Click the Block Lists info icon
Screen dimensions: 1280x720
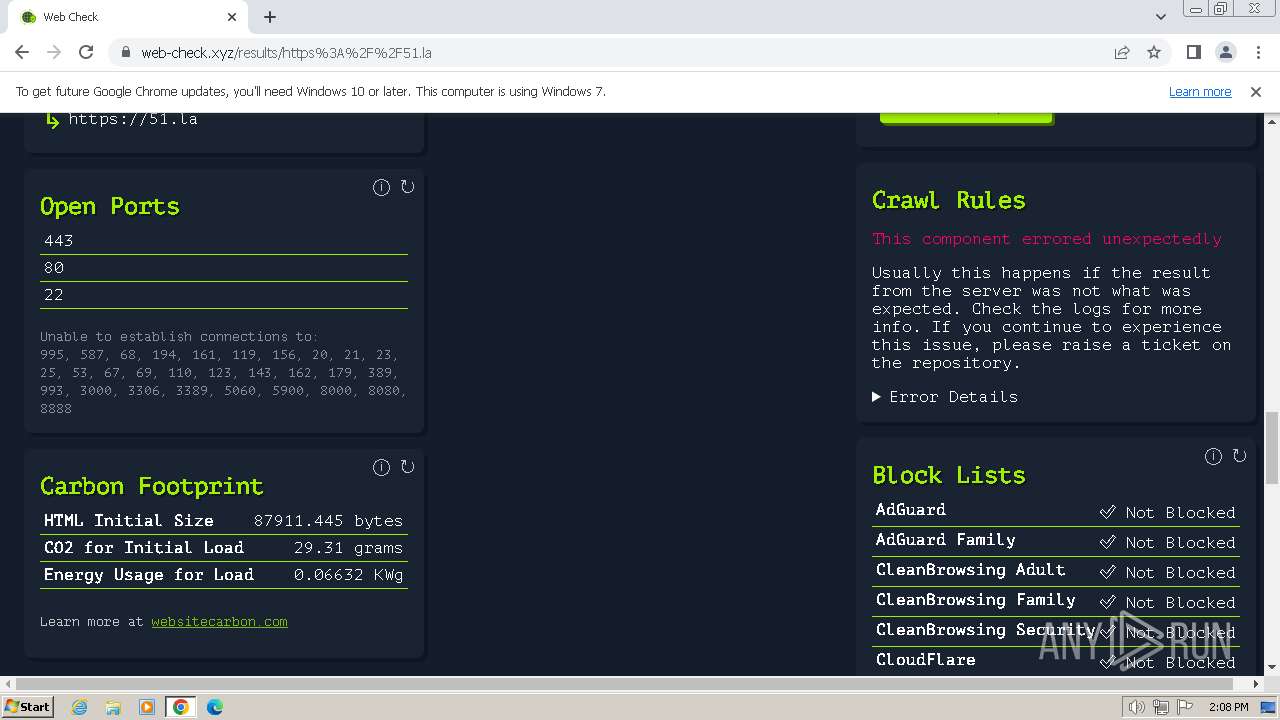click(x=1213, y=456)
